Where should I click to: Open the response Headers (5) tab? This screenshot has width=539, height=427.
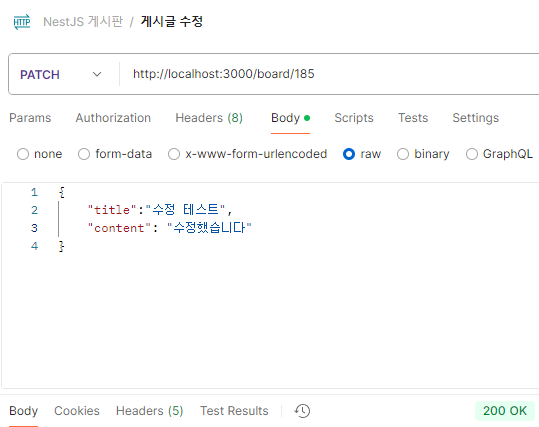point(150,411)
